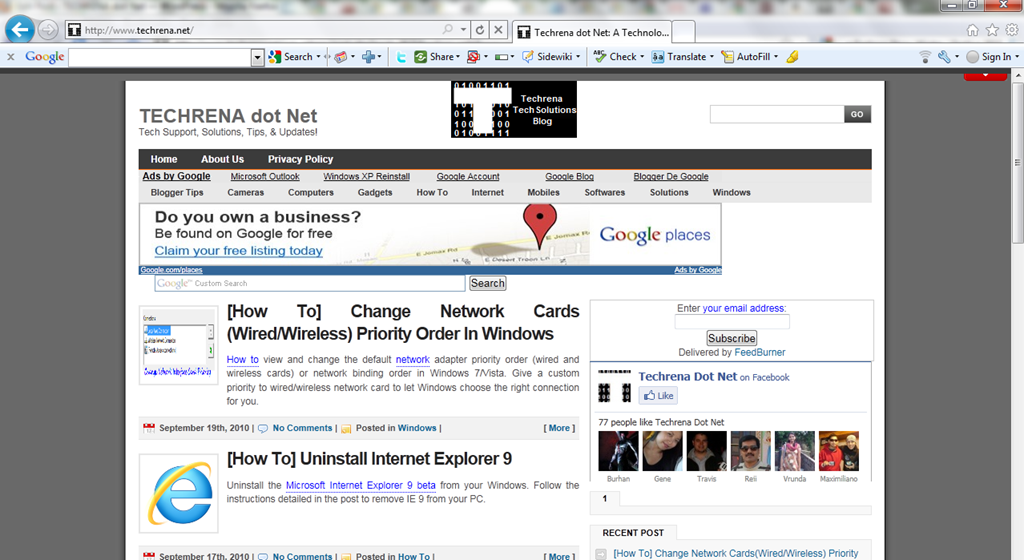
Task: Open the Translate dropdown arrow
Action: click(x=712, y=57)
